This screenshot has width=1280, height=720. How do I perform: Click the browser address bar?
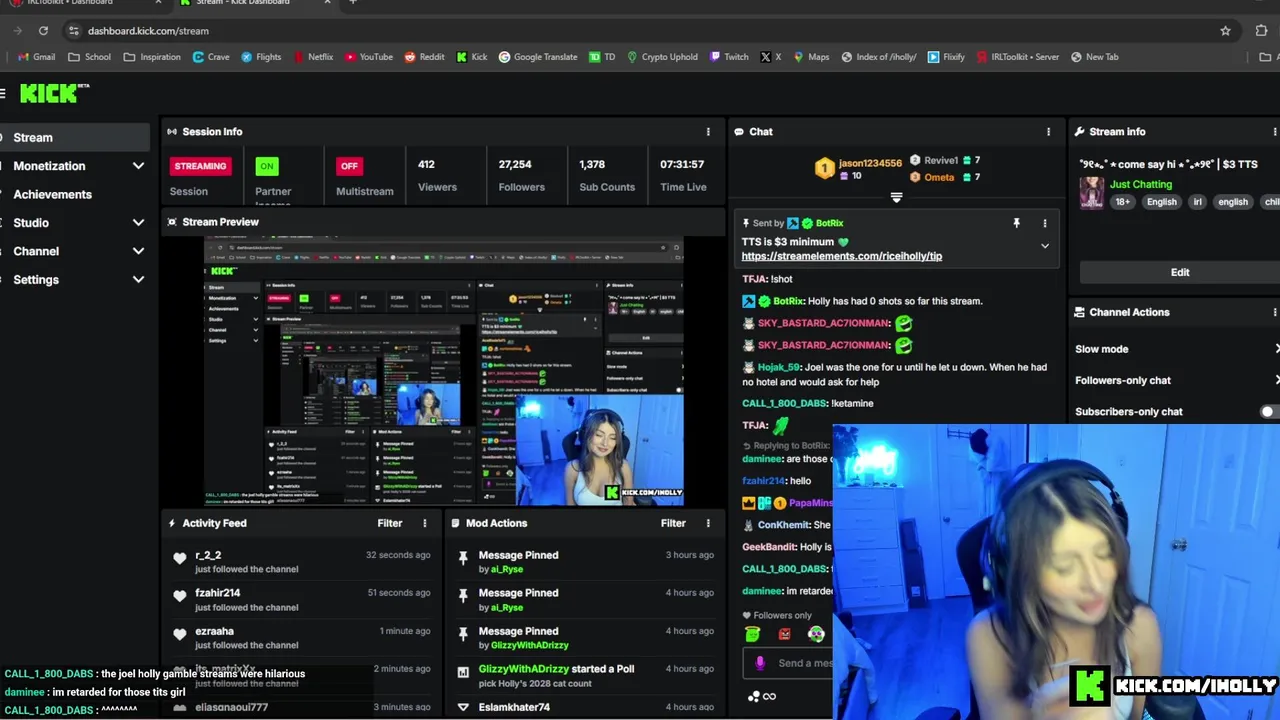point(640,31)
